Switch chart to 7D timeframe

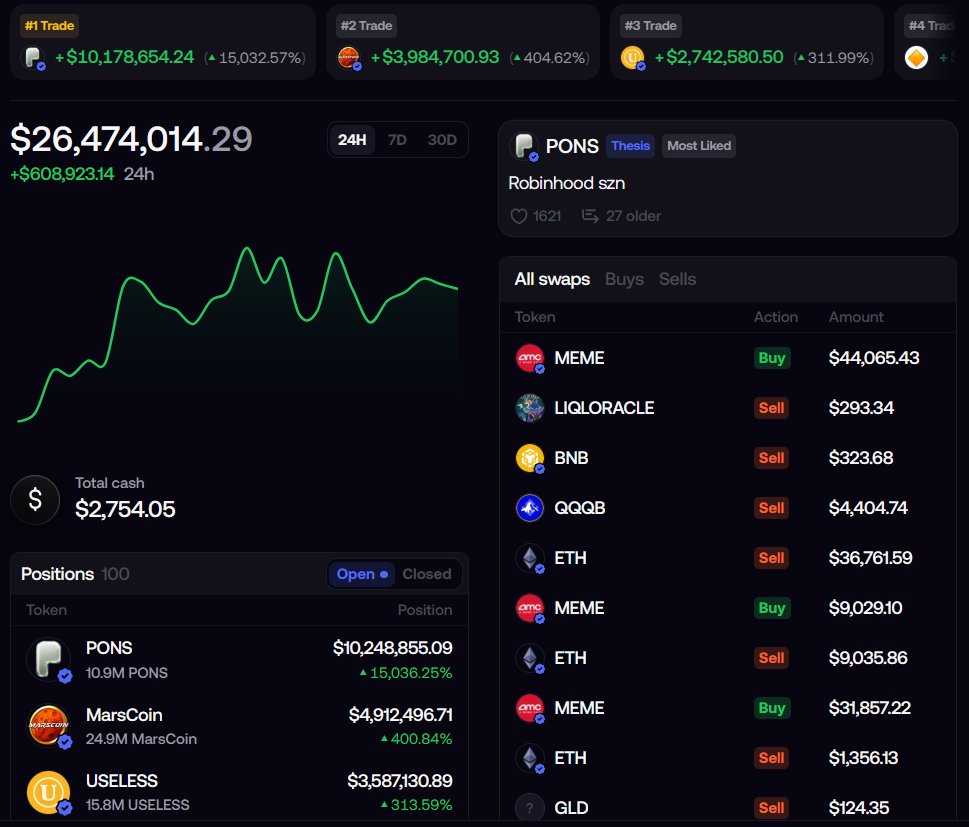click(397, 140)
